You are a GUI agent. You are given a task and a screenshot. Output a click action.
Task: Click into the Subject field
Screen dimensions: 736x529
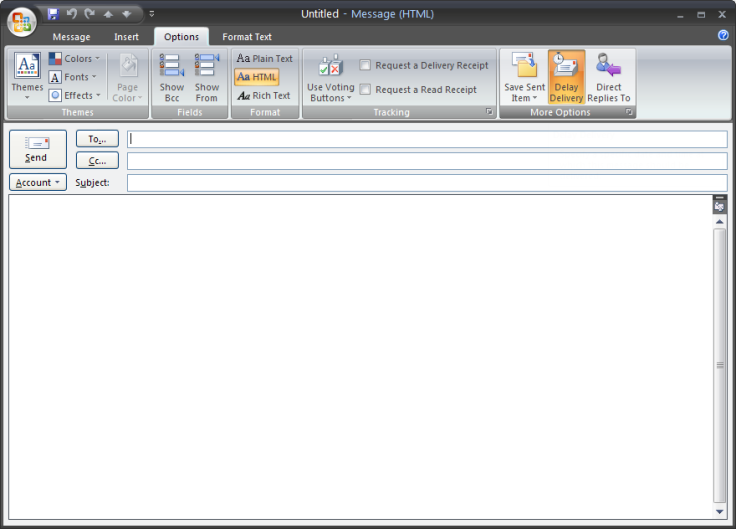[426, 183]
